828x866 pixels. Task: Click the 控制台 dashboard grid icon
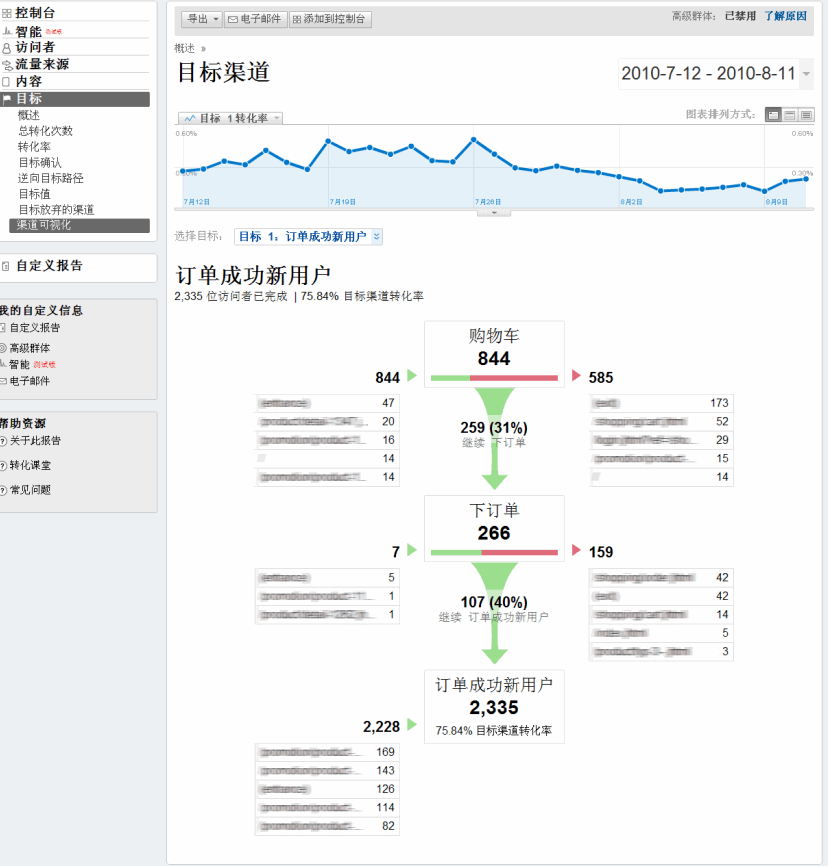click(7, 13)
